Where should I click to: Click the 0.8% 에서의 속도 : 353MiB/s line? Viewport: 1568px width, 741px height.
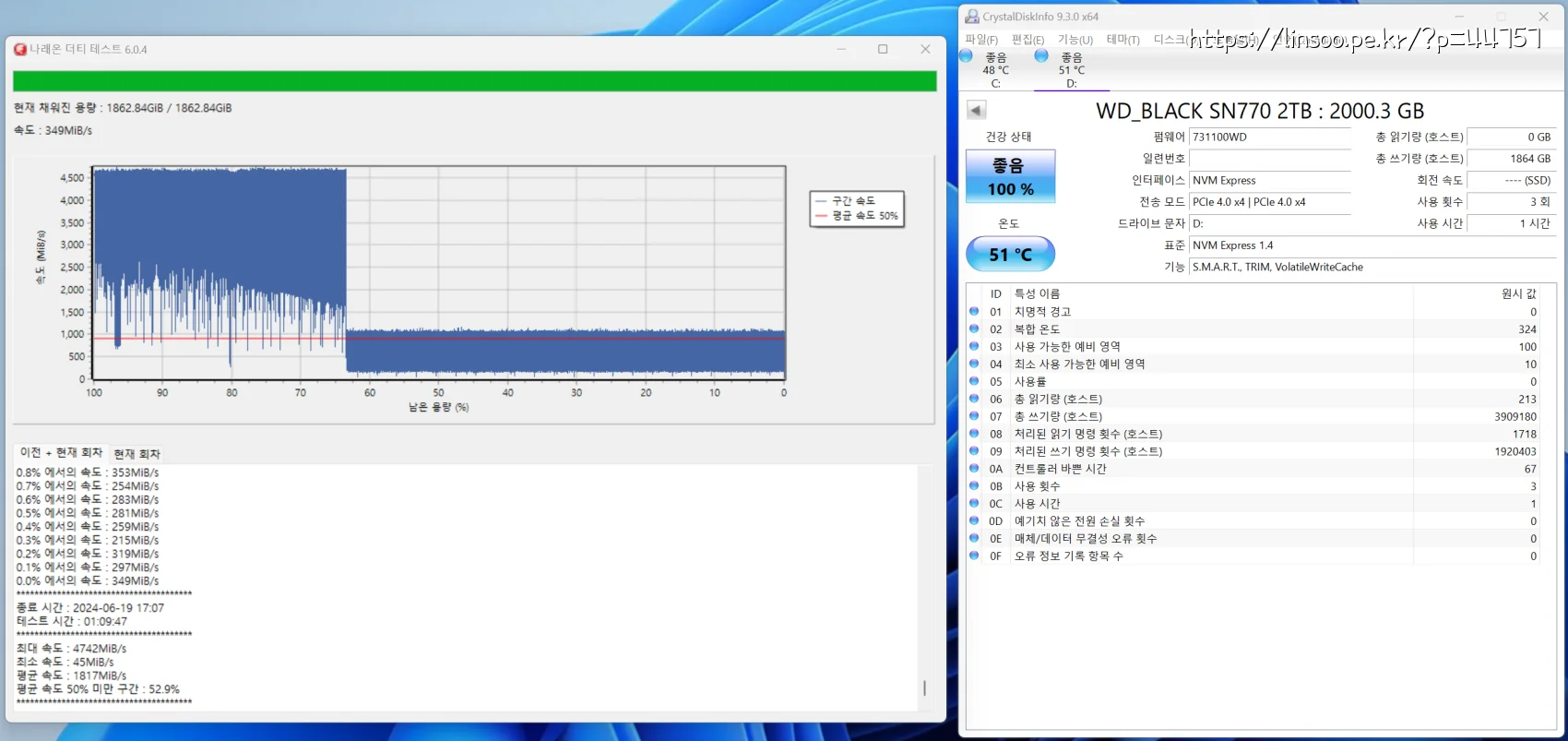point(87,472)
